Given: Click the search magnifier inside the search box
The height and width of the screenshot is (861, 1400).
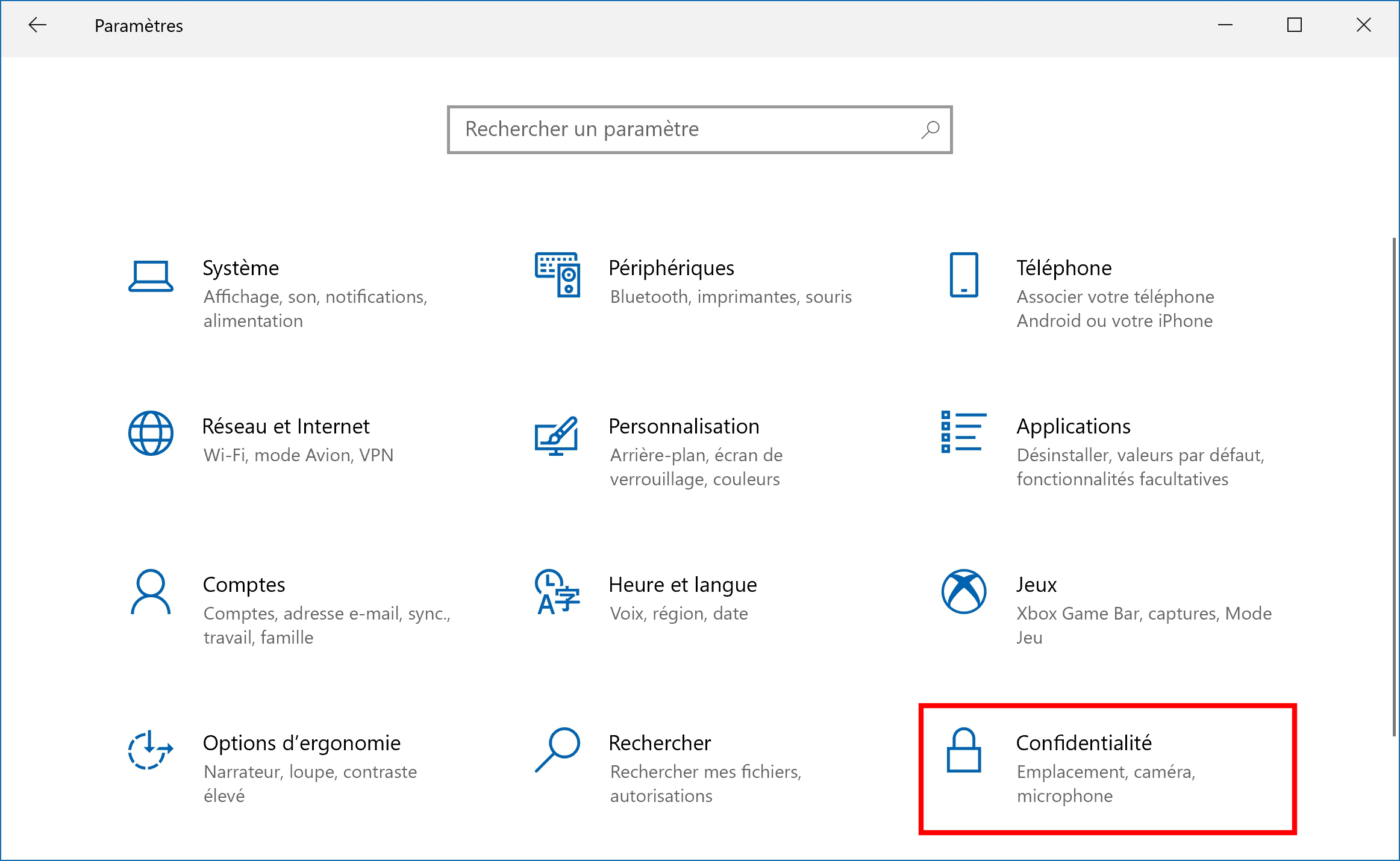Looking at the screenshot, I should tap(930, 129).
